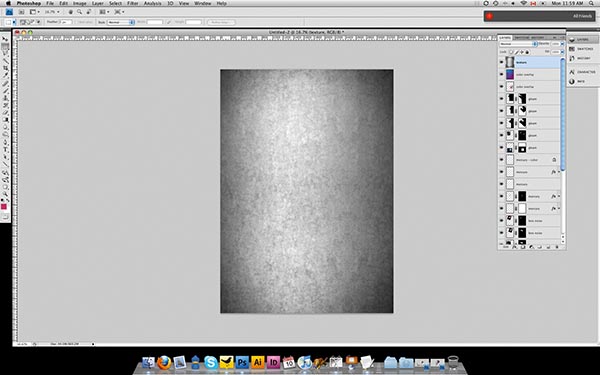The height and width of the screenshot is (375, 600).
Task: Select the Eraser tool
Action: [x=5, y=113]
